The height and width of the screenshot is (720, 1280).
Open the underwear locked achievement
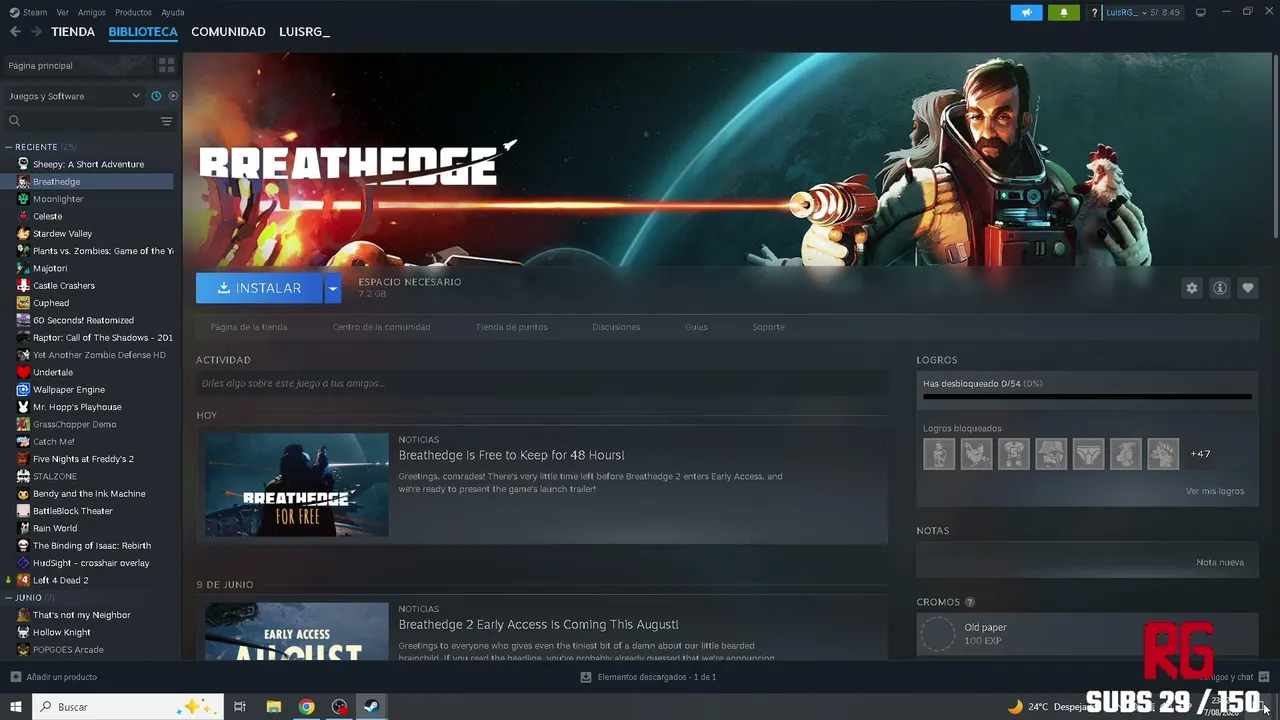point(1088,454)
